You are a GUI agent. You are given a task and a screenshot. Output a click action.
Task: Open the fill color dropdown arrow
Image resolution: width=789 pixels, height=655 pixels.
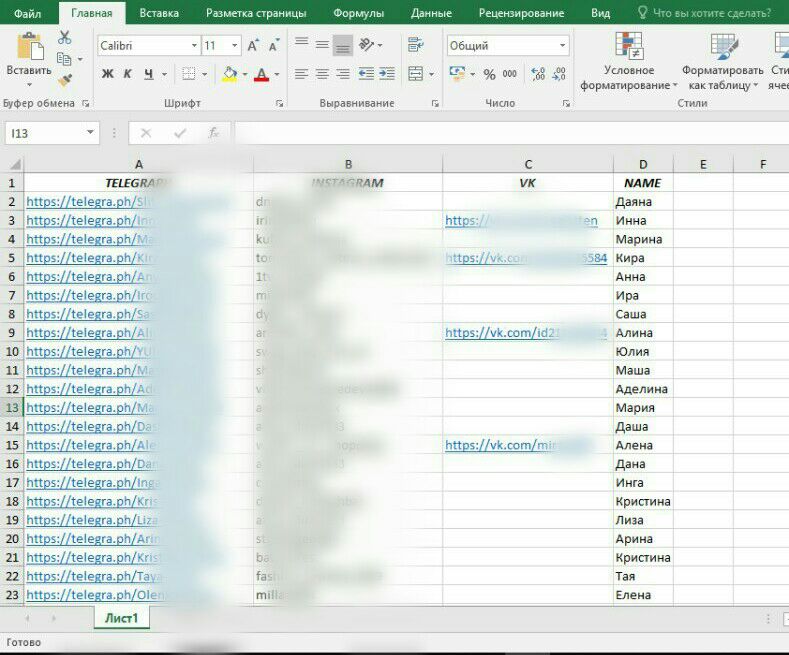coord(245,74)
